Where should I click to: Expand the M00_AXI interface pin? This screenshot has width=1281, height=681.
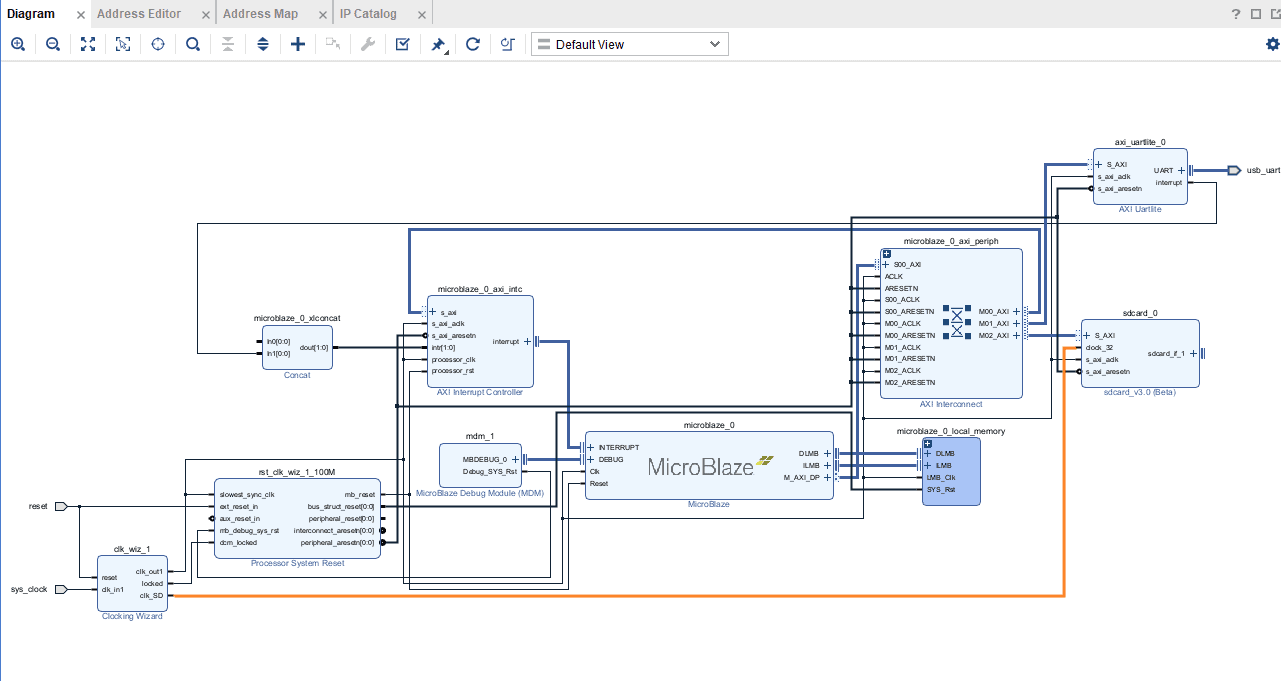pos(1016,312)
